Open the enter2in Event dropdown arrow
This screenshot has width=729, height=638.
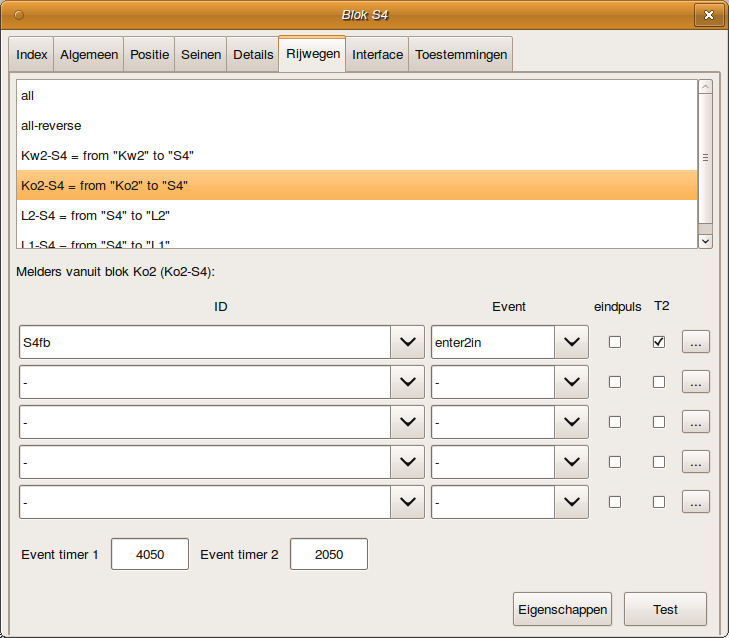click(570, 342)
